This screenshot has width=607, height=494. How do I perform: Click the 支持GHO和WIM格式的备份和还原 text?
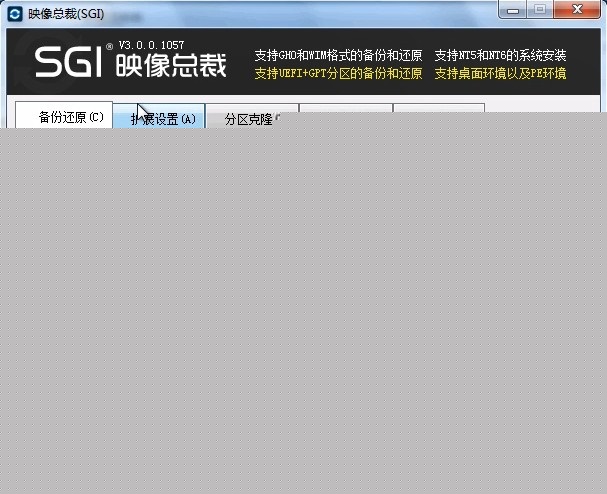pos(338,55)
